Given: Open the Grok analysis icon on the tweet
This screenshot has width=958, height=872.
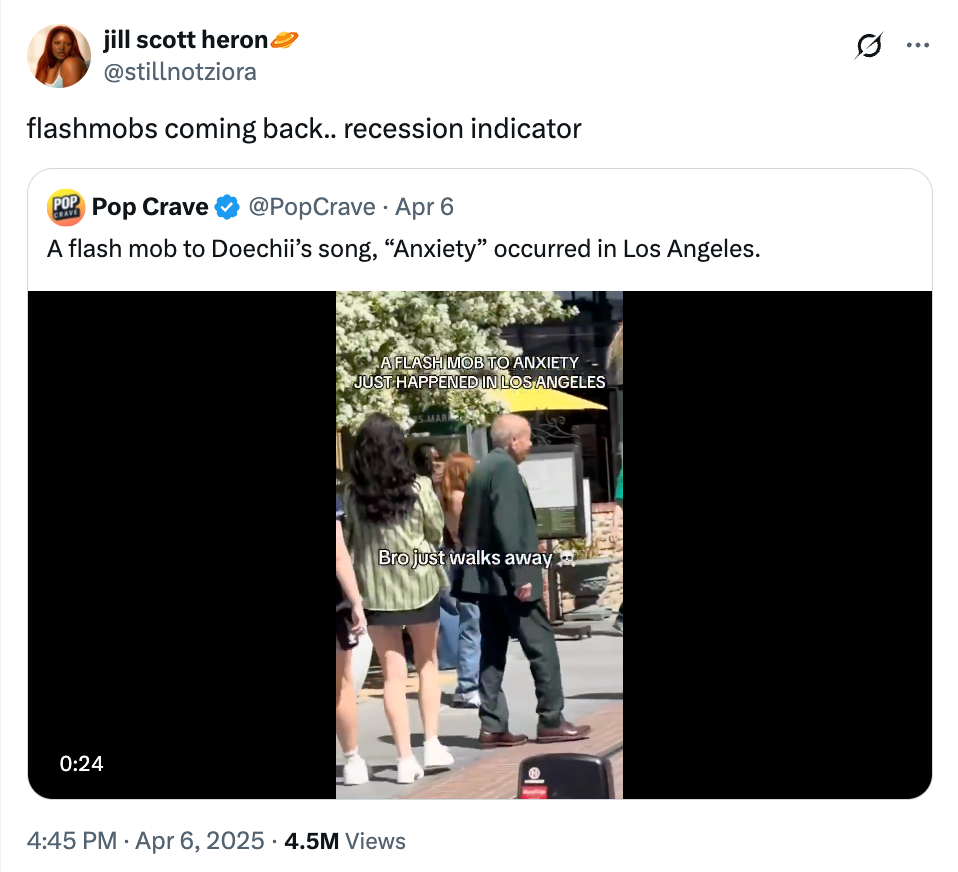Looking at the screenshot, I should pyautogui.click(x=868, y=46).
